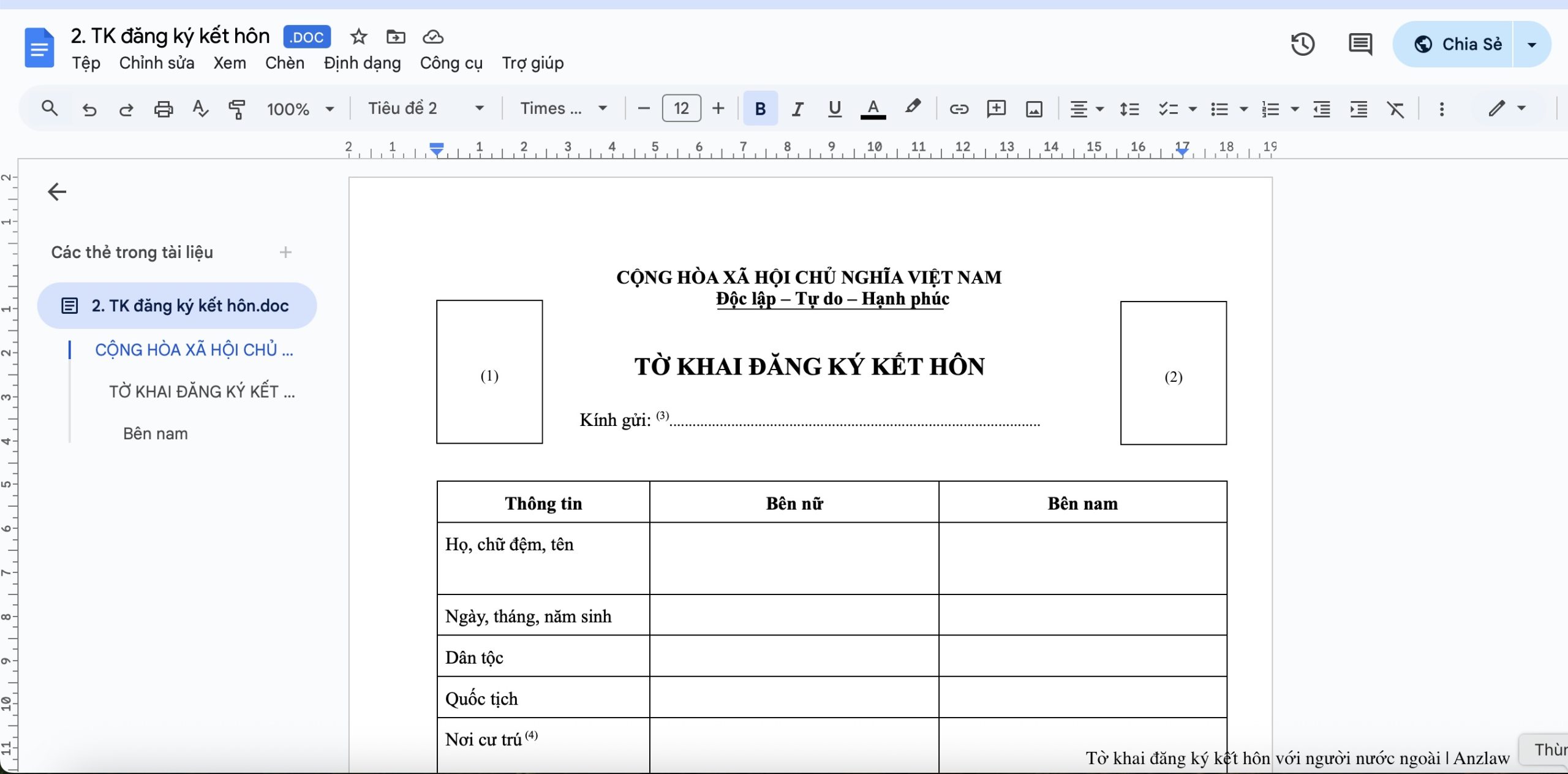Viewport: 1568px width, 774px height.
Task: Click the insert link icon
Action: 959,109
